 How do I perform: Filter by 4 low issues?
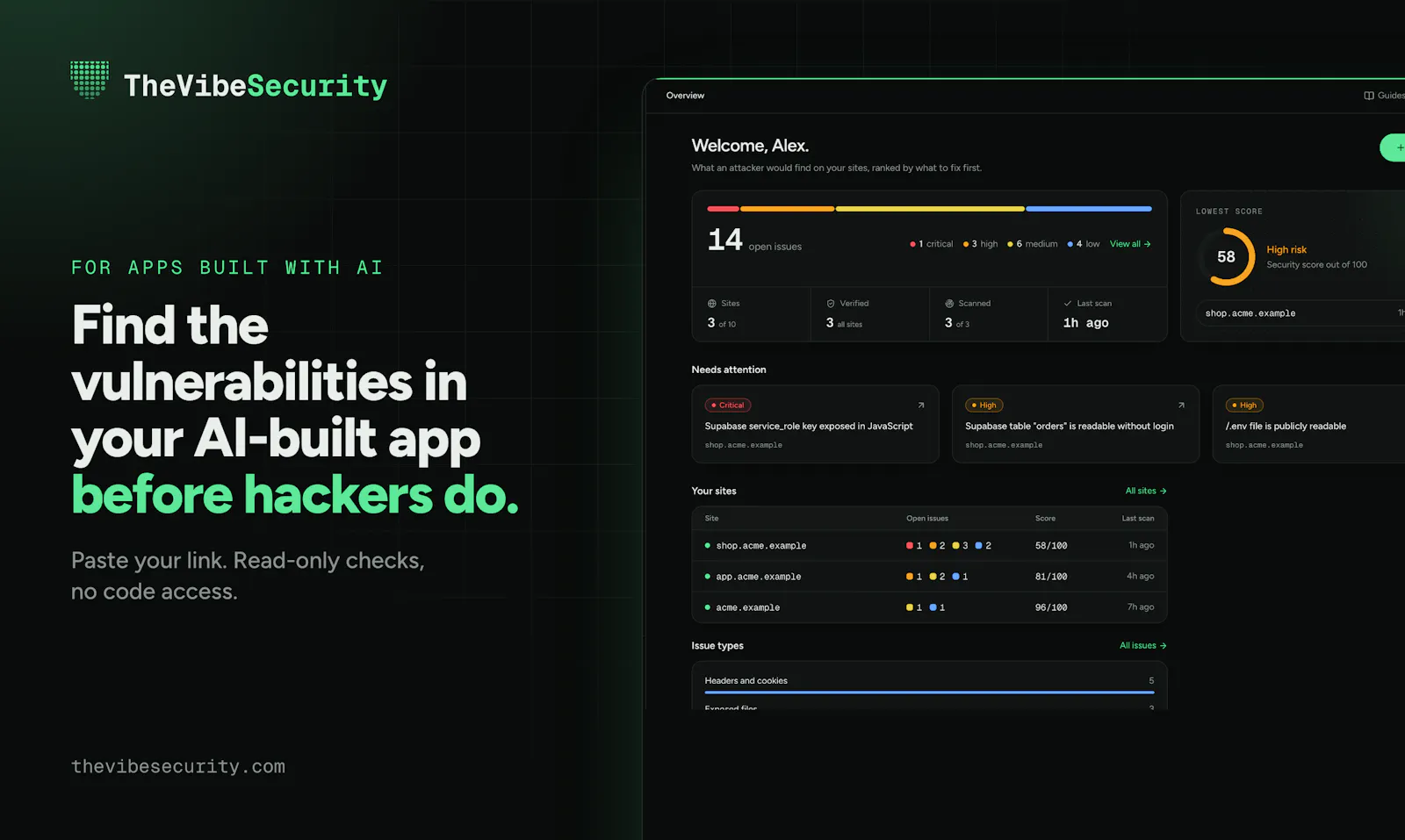(x=1084, y=244)
